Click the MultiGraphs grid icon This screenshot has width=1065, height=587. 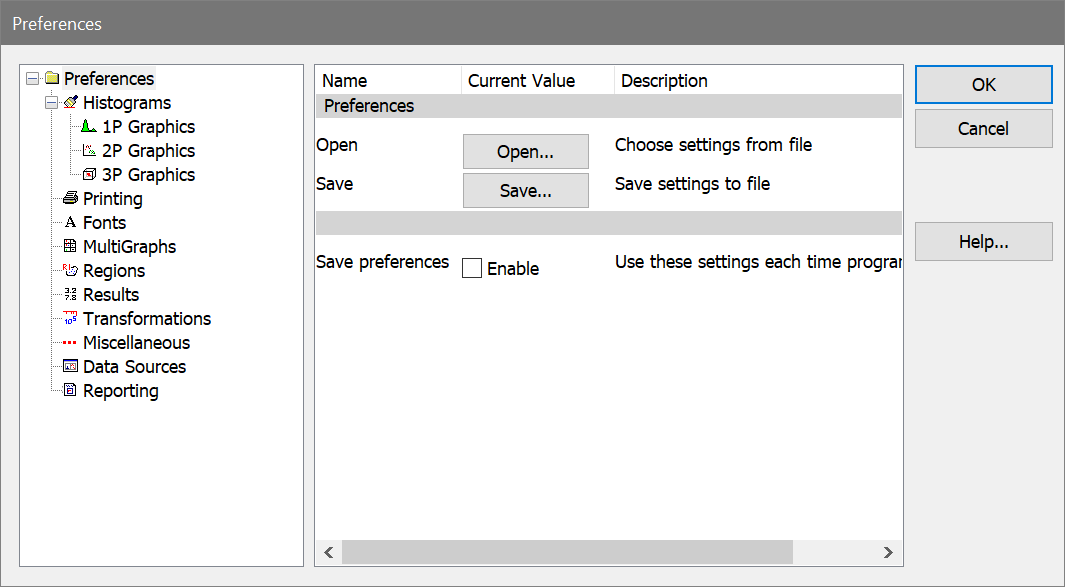pyautogui.click(x=70, y=247)
